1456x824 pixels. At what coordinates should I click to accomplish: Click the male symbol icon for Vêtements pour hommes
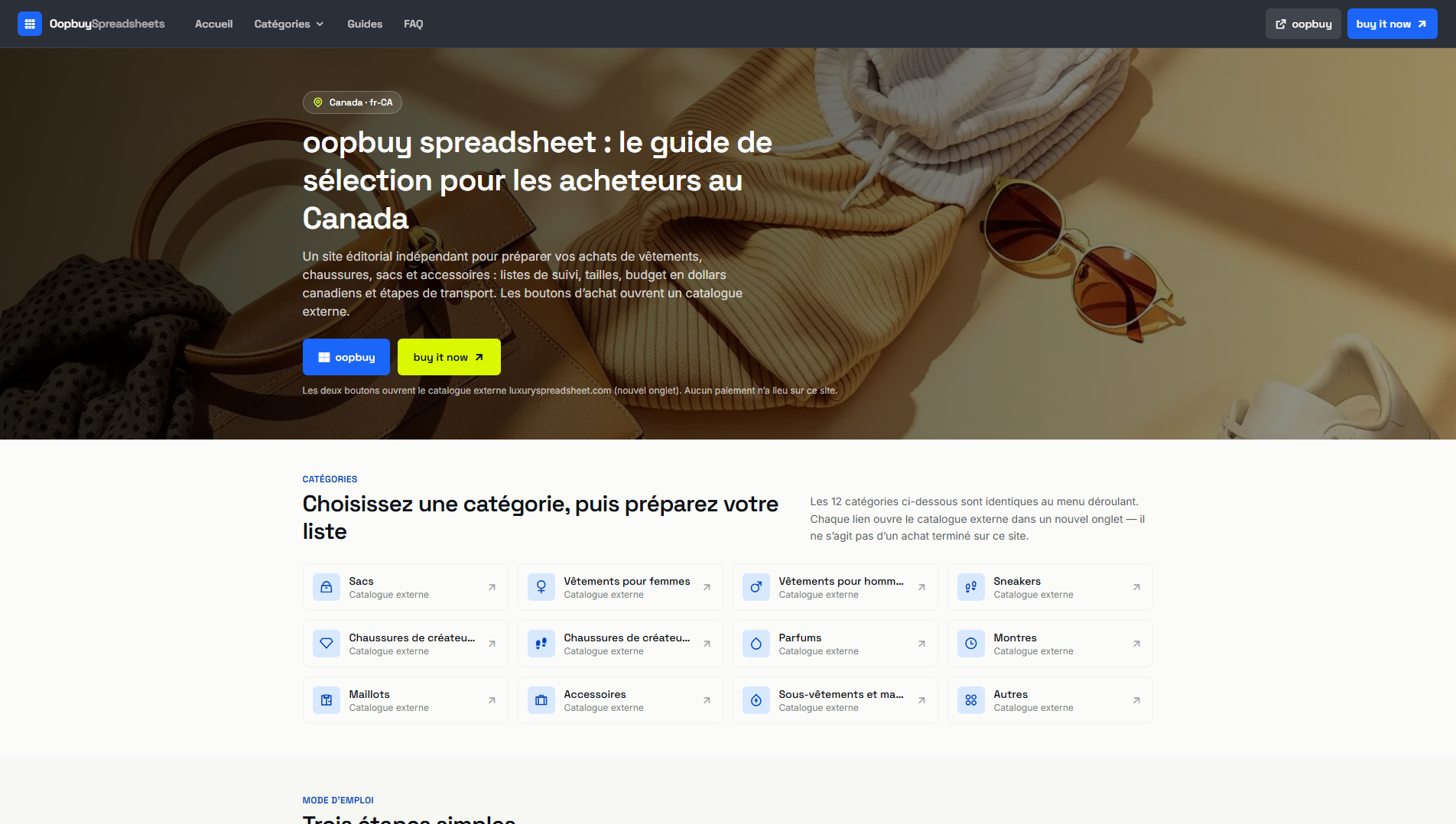(756, 587)
